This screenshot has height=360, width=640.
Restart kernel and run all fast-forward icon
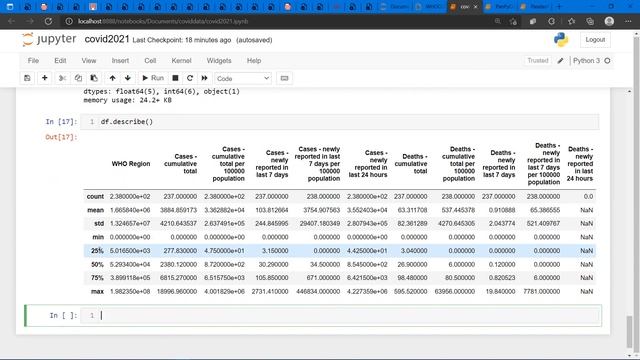click(204, 78)
